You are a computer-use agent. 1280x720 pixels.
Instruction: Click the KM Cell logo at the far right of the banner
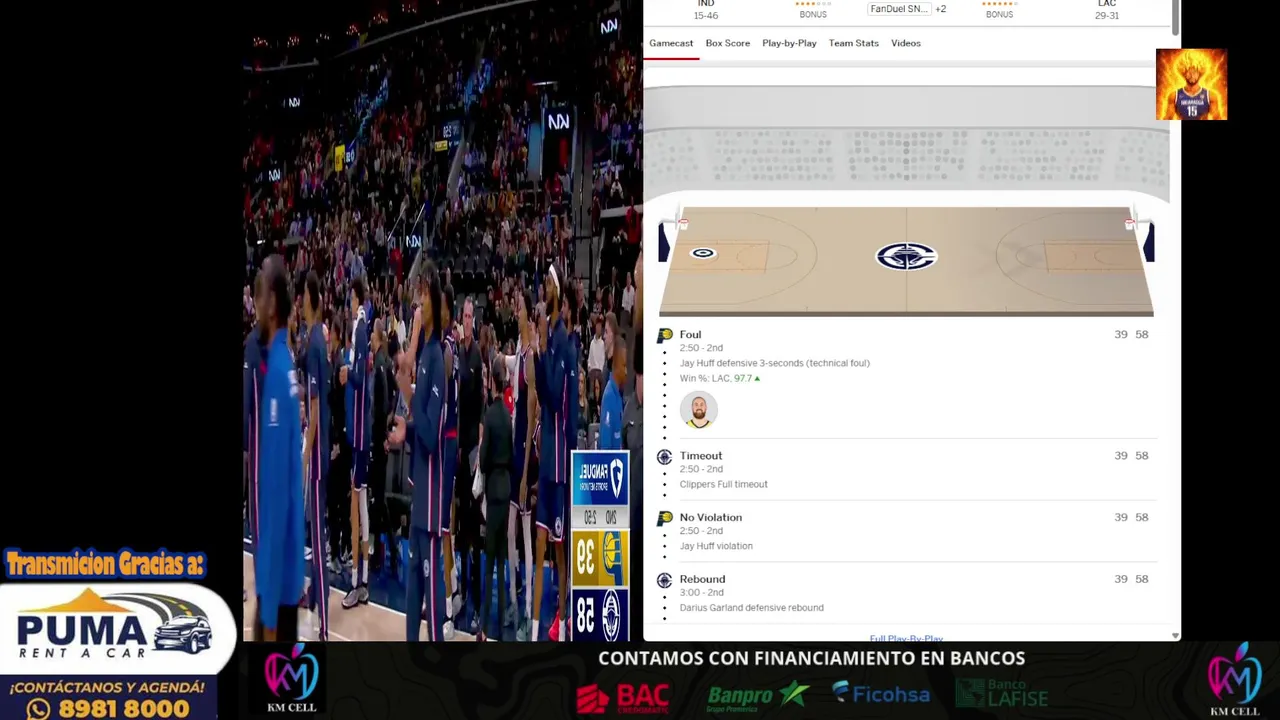[1235, 680]
